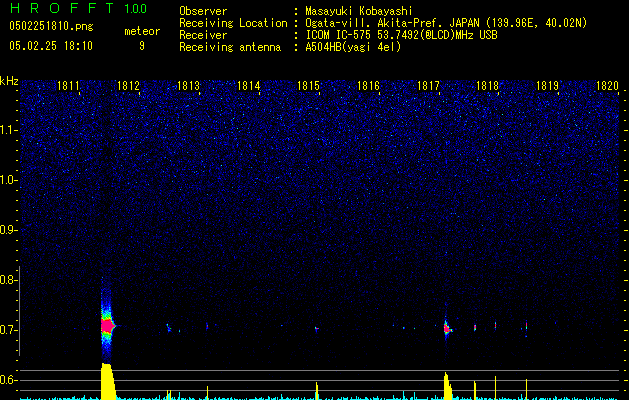Screen dimensions: 629x400
Task: Click the kHz axis unit label
Action: (9, 81)
